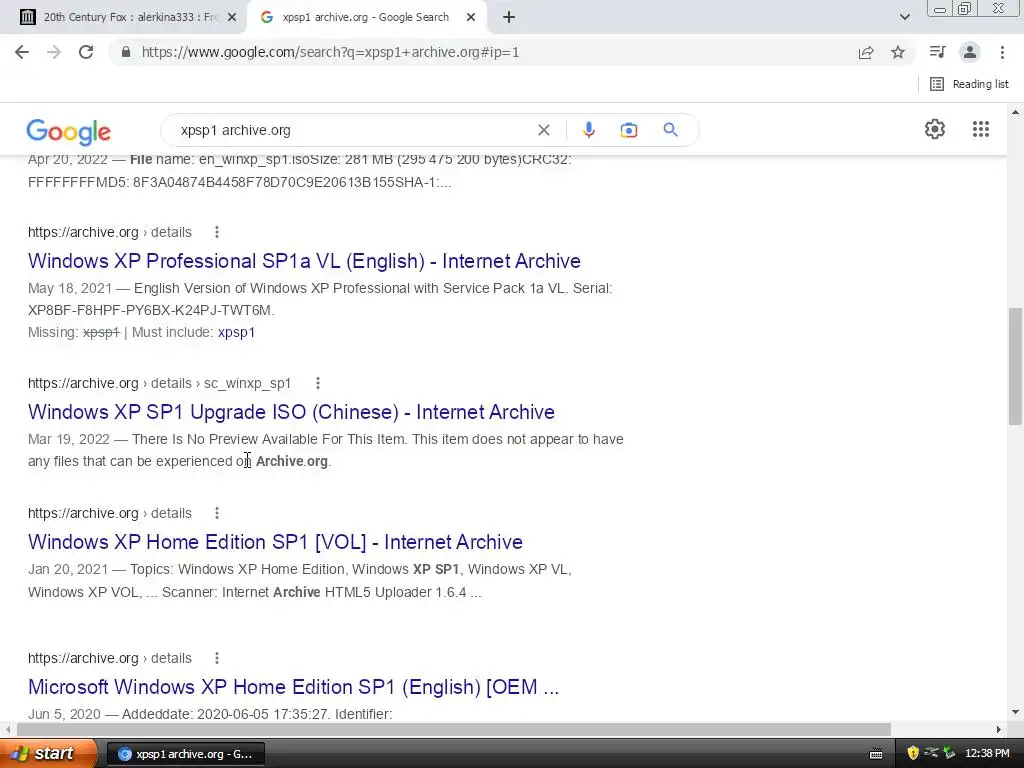Open the Chrome three-dot menu

1002,52
